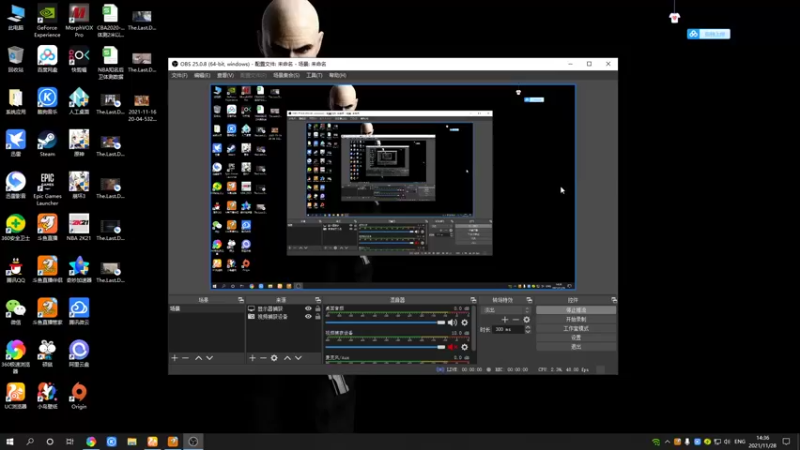Viewport: 800px width, 450px height.
Task: Open the Scene Collection menu in OBS
Action: click(286, 76)
